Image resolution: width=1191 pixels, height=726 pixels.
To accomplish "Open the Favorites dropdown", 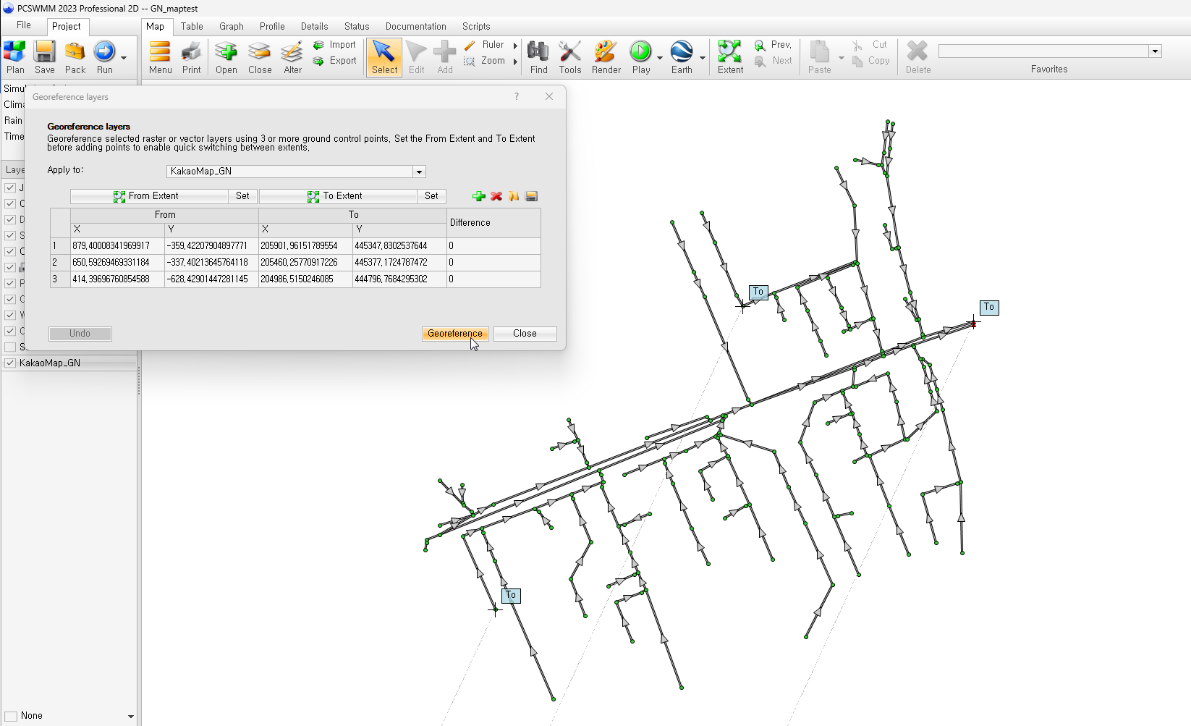I will pyautogui.click(x=1155, y=51).
